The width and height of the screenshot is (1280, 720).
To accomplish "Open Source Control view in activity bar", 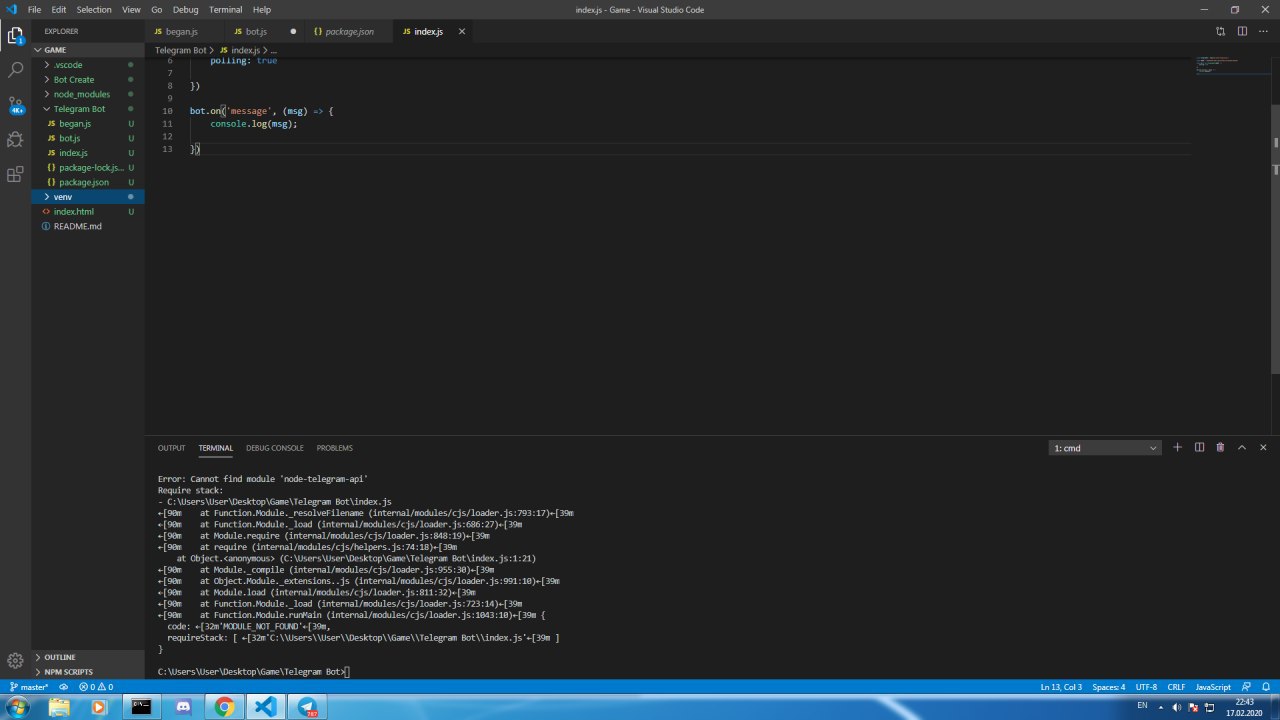I will pyautogui.click(x=15, y=105).
